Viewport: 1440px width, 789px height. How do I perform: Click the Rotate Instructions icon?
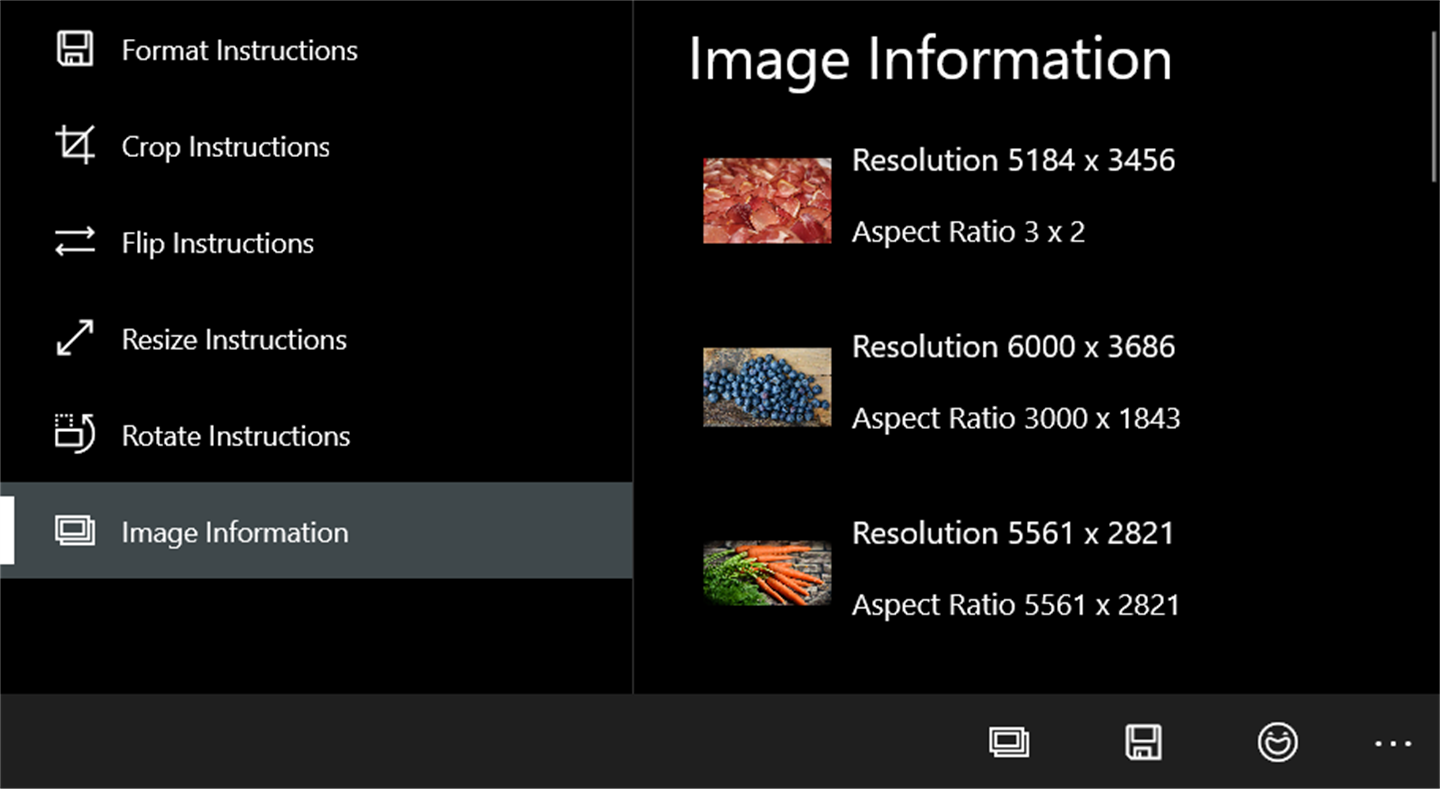click(75, 435)
